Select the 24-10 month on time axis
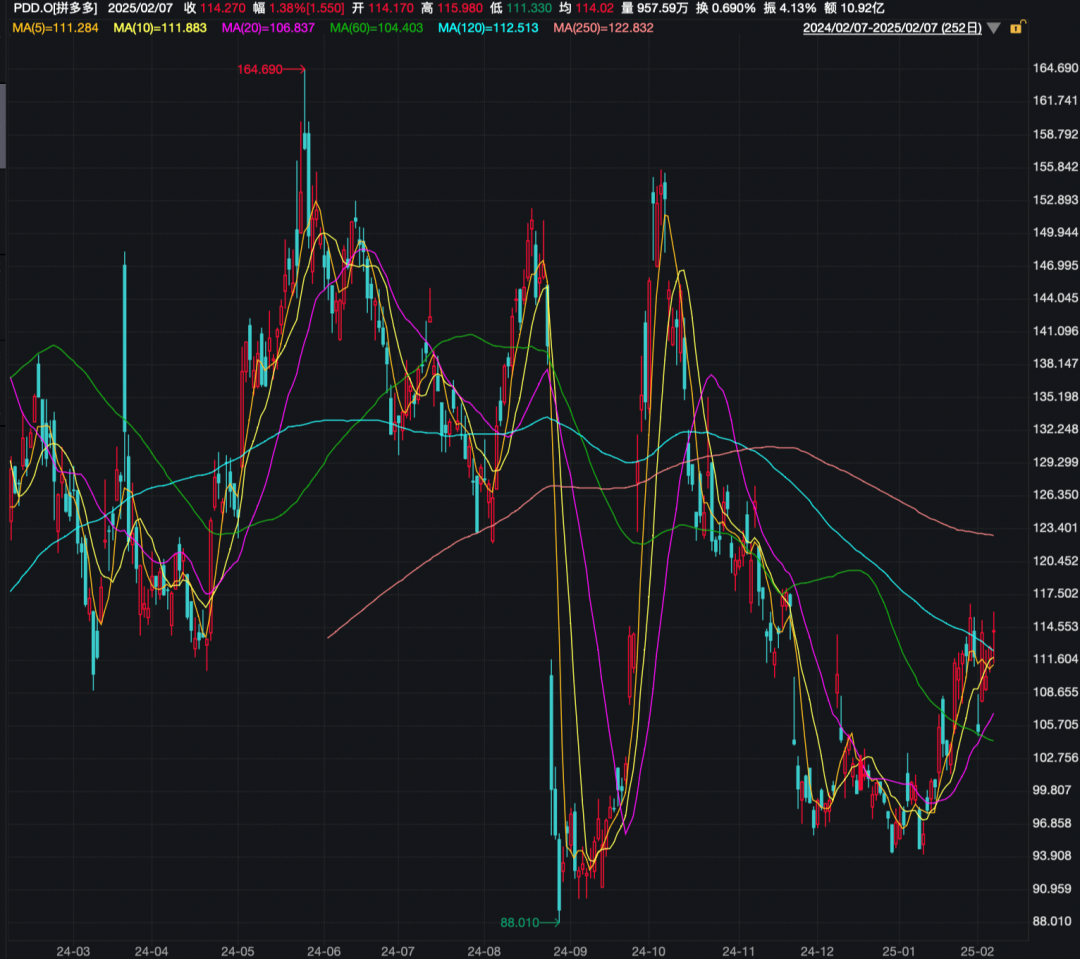Image resolution: width=1080 pixels, height=959 pixels. (649, 951)
